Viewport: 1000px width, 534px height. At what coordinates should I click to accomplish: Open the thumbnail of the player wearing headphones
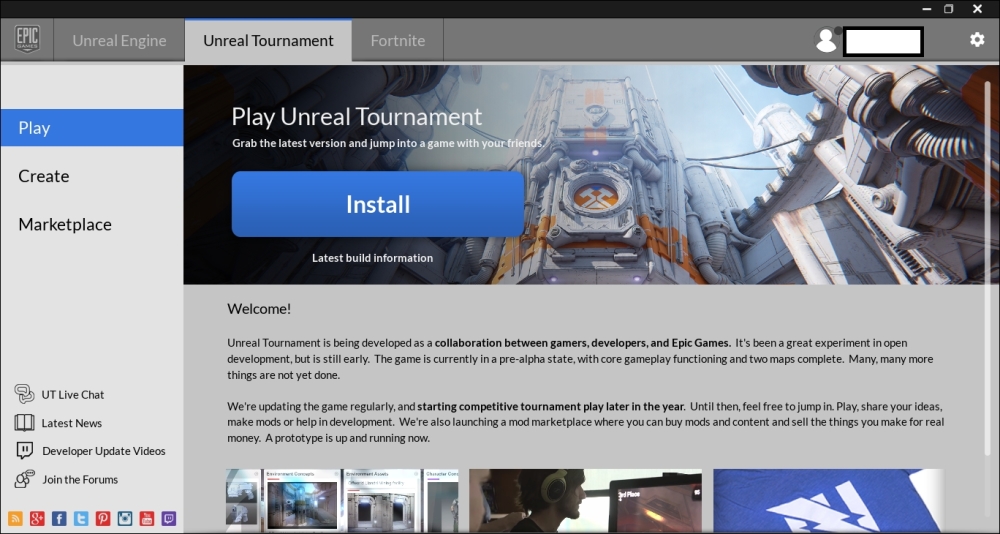point(585,501)
